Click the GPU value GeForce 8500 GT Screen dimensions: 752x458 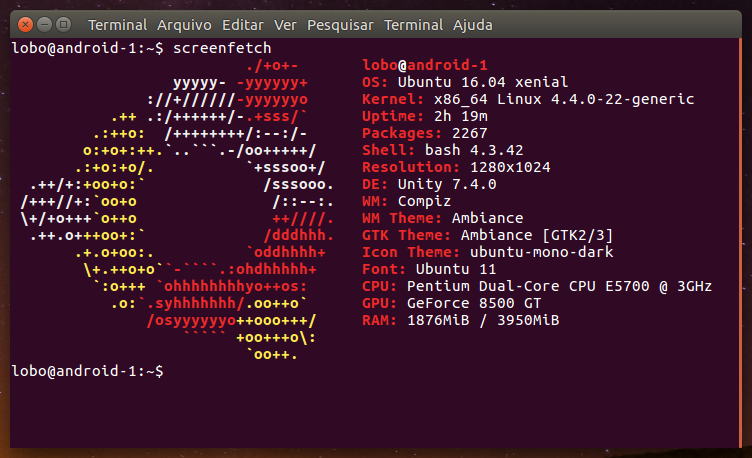click(474, 303)
